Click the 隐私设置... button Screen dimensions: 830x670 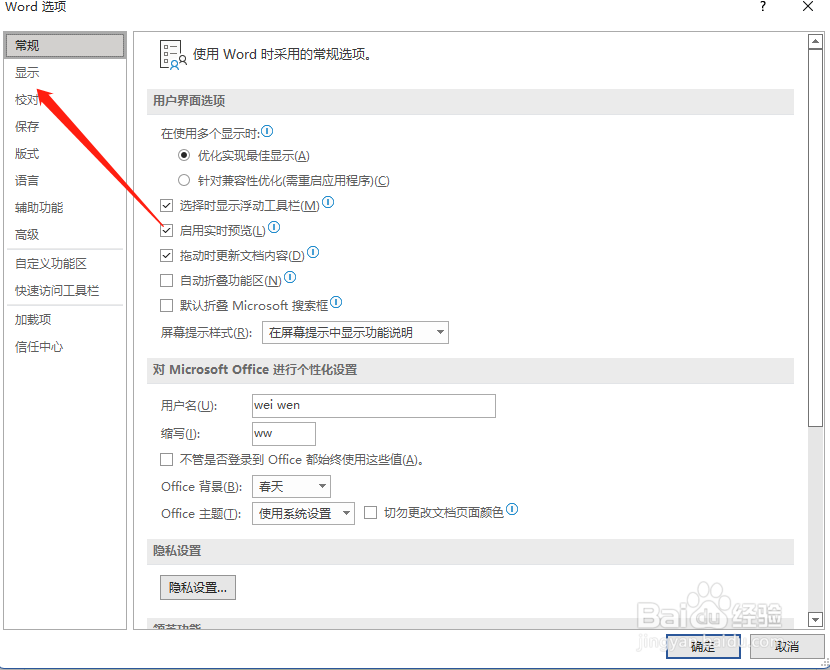197,587
